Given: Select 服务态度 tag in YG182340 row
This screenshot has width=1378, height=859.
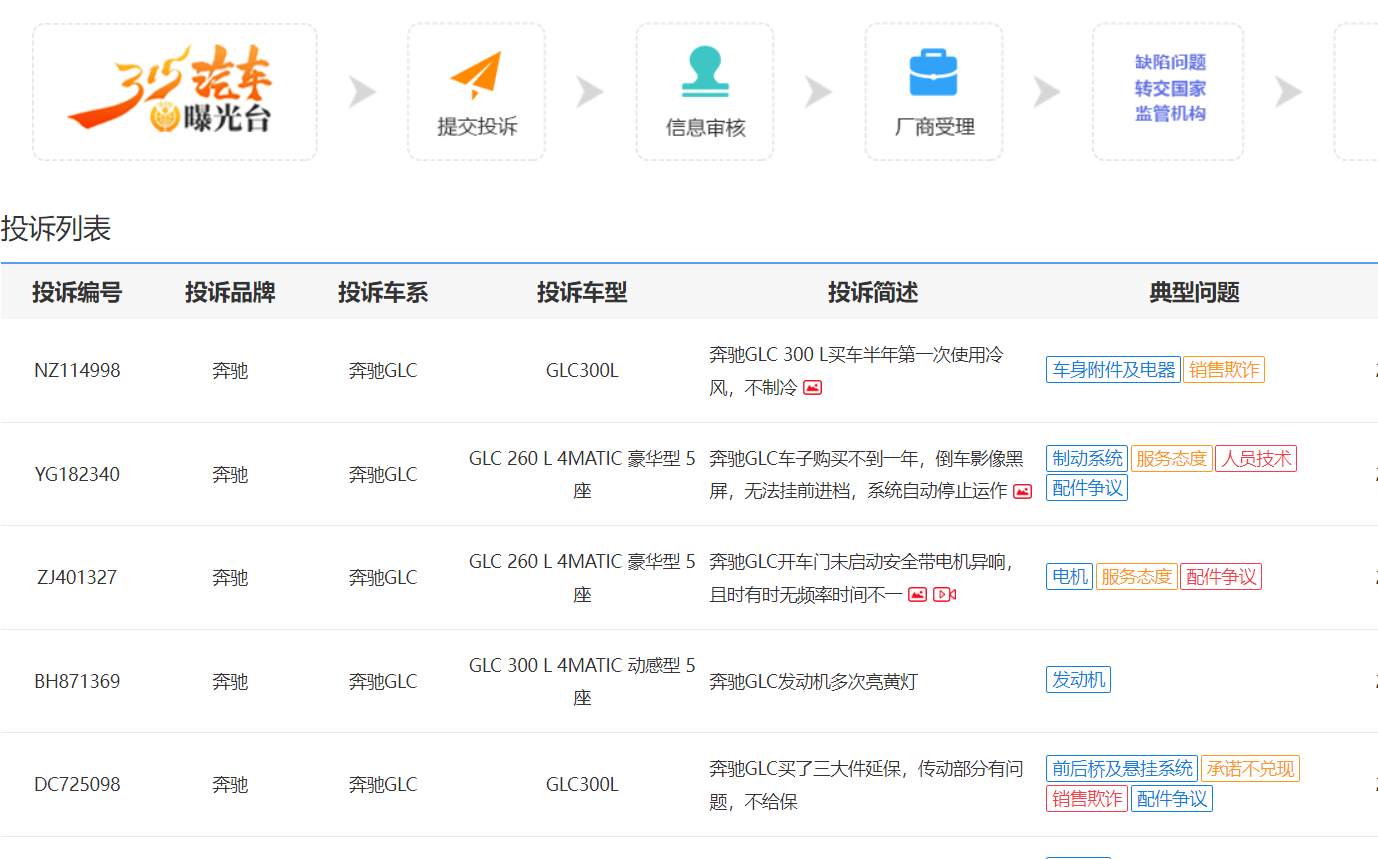Looking at the screenshot, I should pyautogui.click(x=1171, y=459).
